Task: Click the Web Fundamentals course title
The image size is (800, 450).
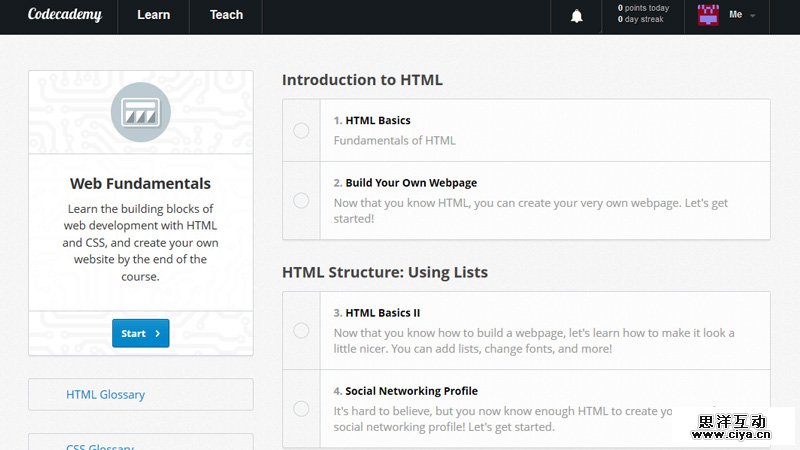Action: tap(140, 184)
